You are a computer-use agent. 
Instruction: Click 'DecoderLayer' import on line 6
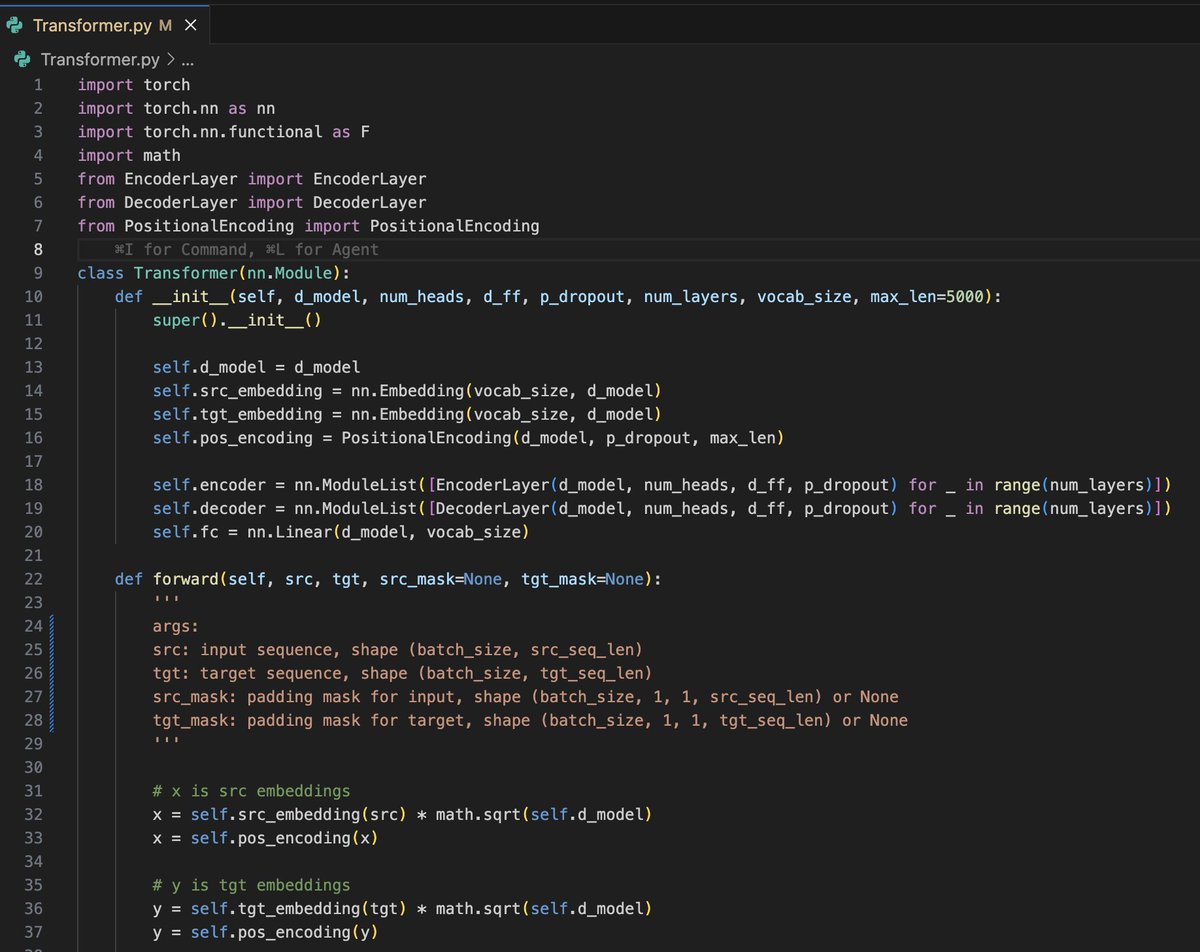(x=369, y=202)
